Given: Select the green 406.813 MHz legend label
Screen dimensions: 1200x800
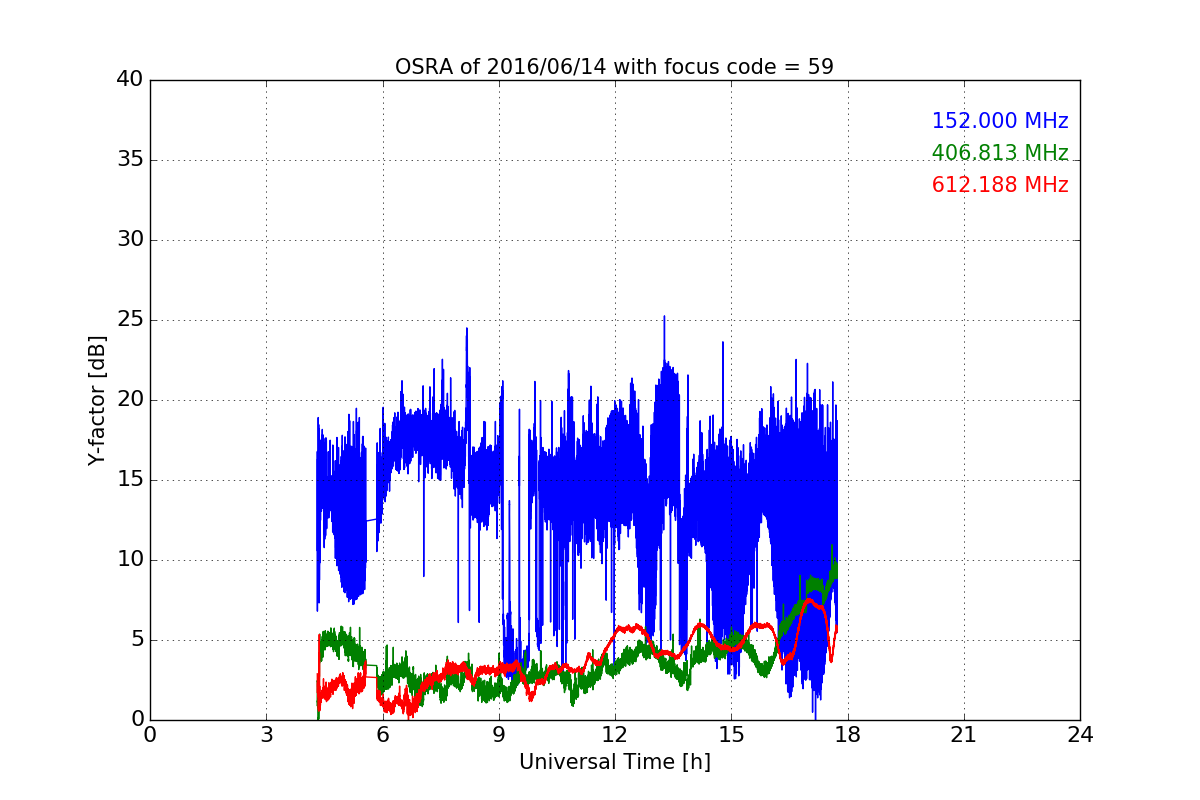Looking at the screenshot, I should tap(1000, 153).
